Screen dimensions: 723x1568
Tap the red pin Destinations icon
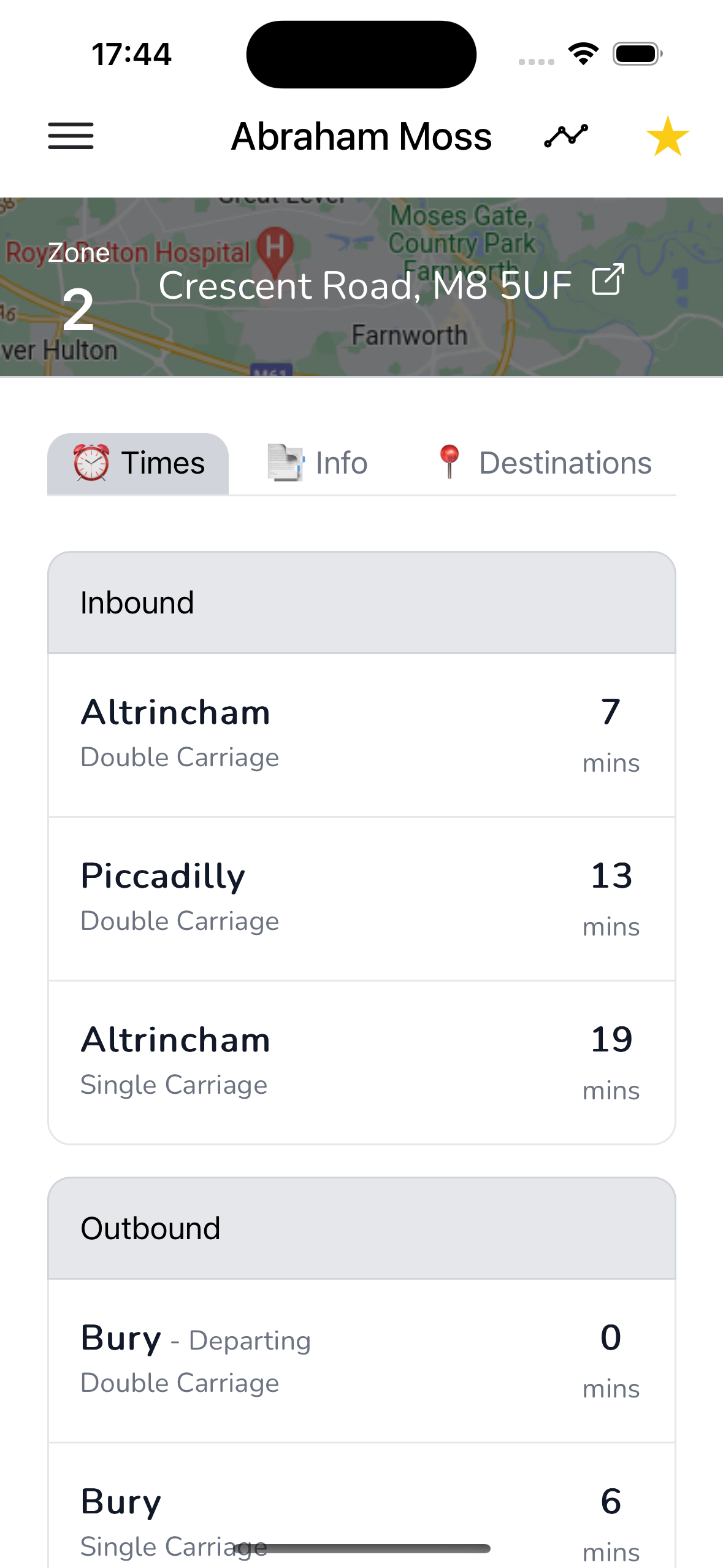[449, 461]
